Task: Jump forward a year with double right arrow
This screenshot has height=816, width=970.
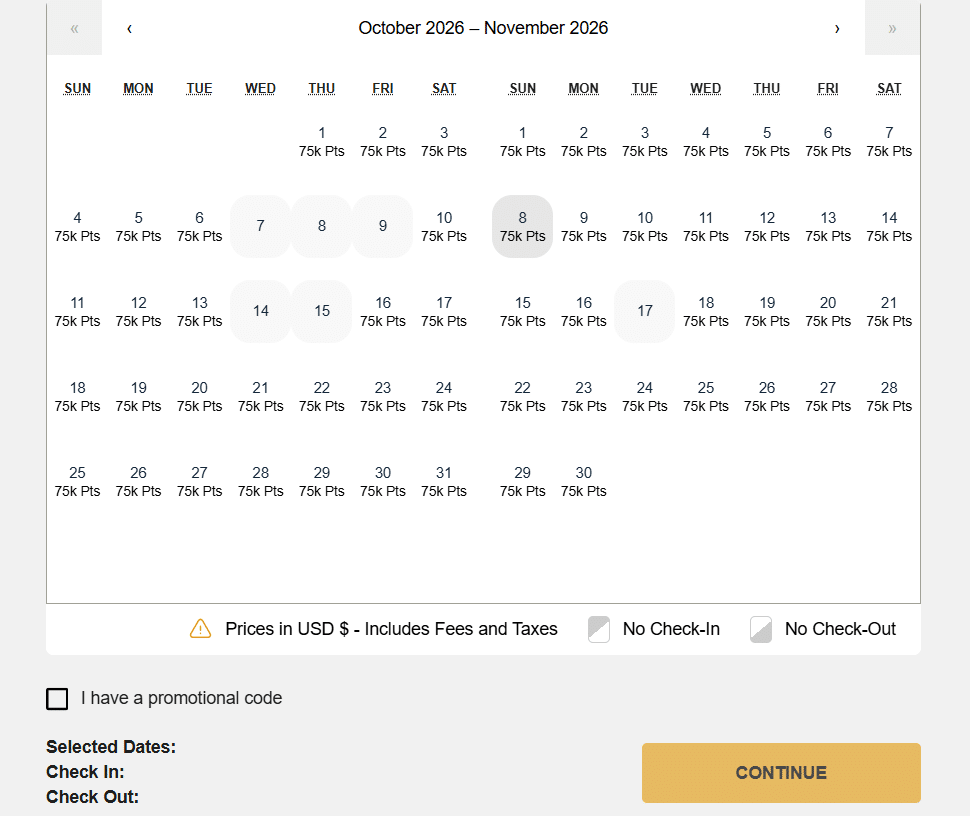Action: pyautogui.click(x=892, y=28)
